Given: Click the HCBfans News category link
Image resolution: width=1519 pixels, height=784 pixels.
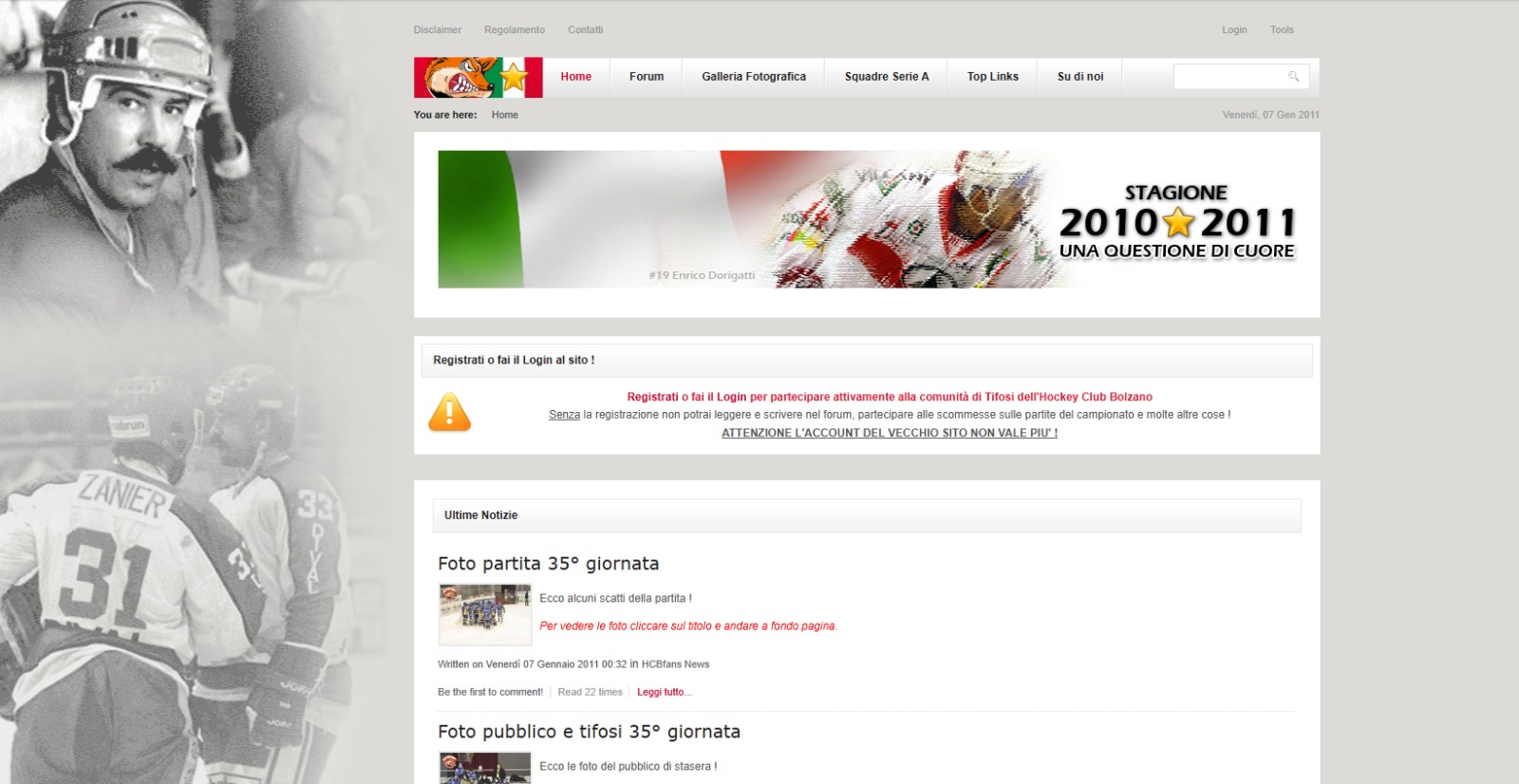Looking at the screenshot, I should (675, 664).
